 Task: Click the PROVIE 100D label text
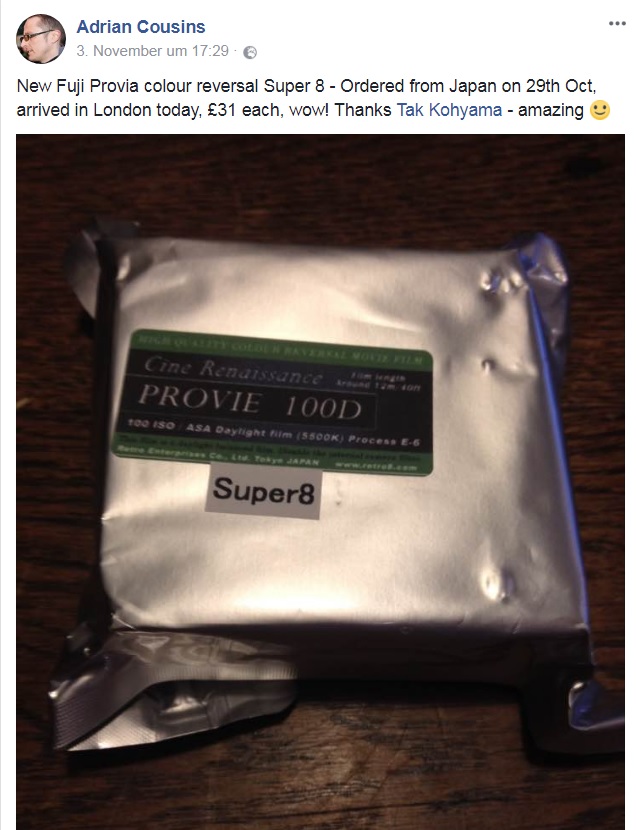(x=249, y=402)
